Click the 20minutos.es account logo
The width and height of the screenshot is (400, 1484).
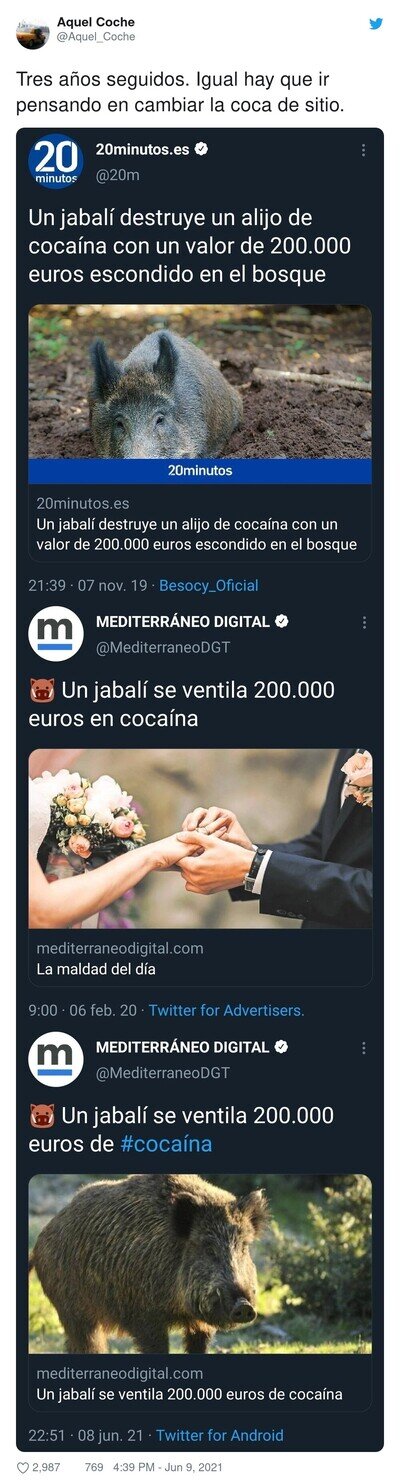pyautogui.click(x=56, y=161)
